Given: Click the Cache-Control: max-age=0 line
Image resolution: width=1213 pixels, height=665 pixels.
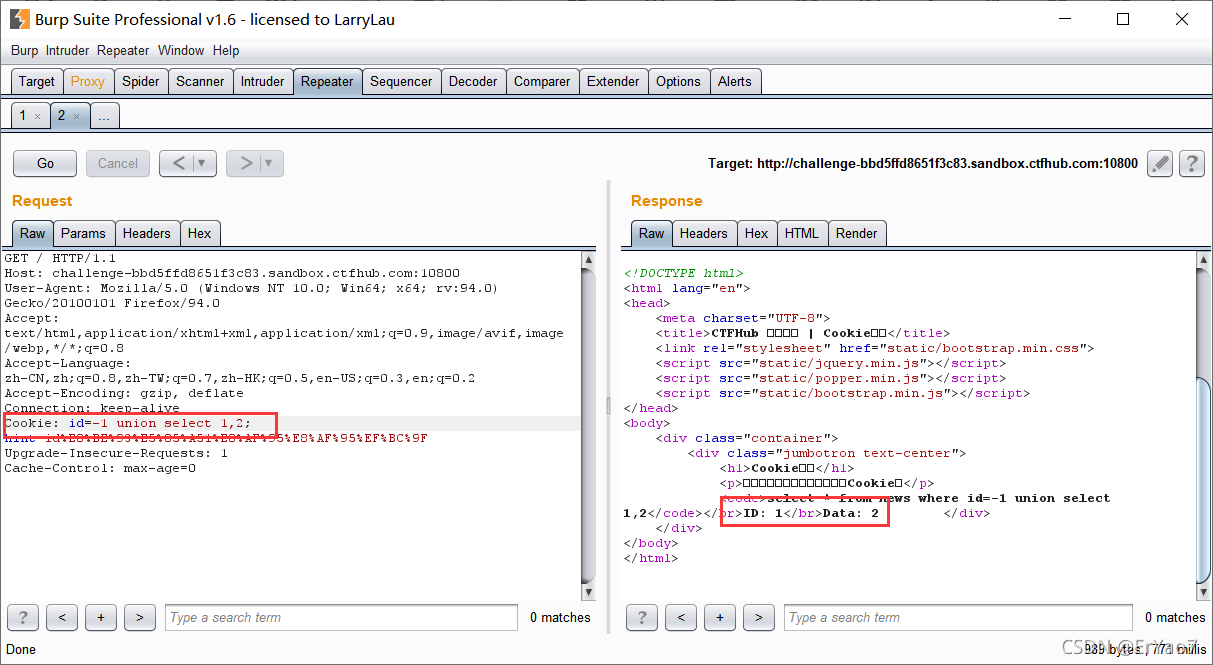Looking at the screenshot, I should point(100,468).
